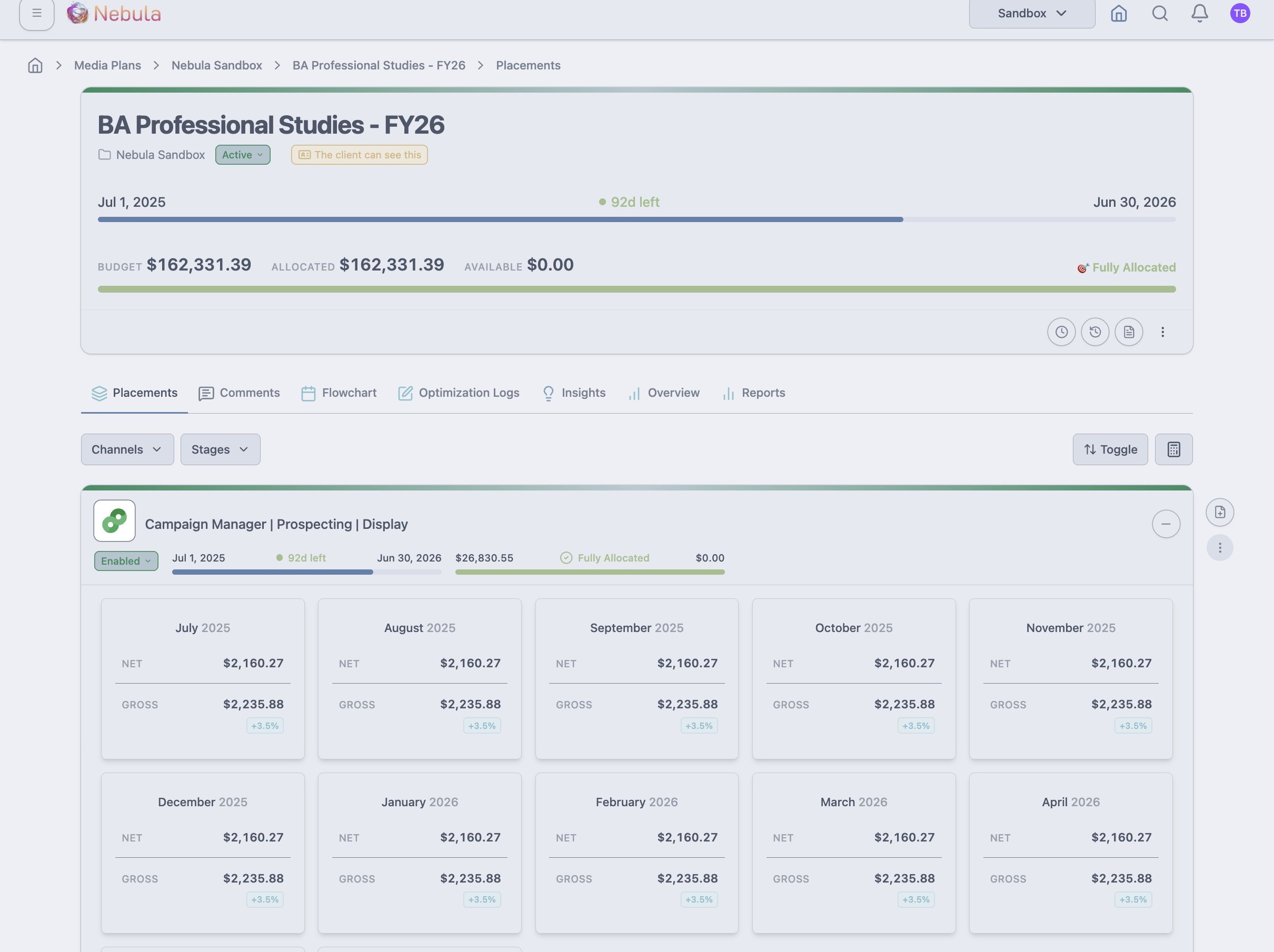This screenshot has height=952, width=1274.
Task: Click the February 2026 card heading
Action: (x=636, y=802)
